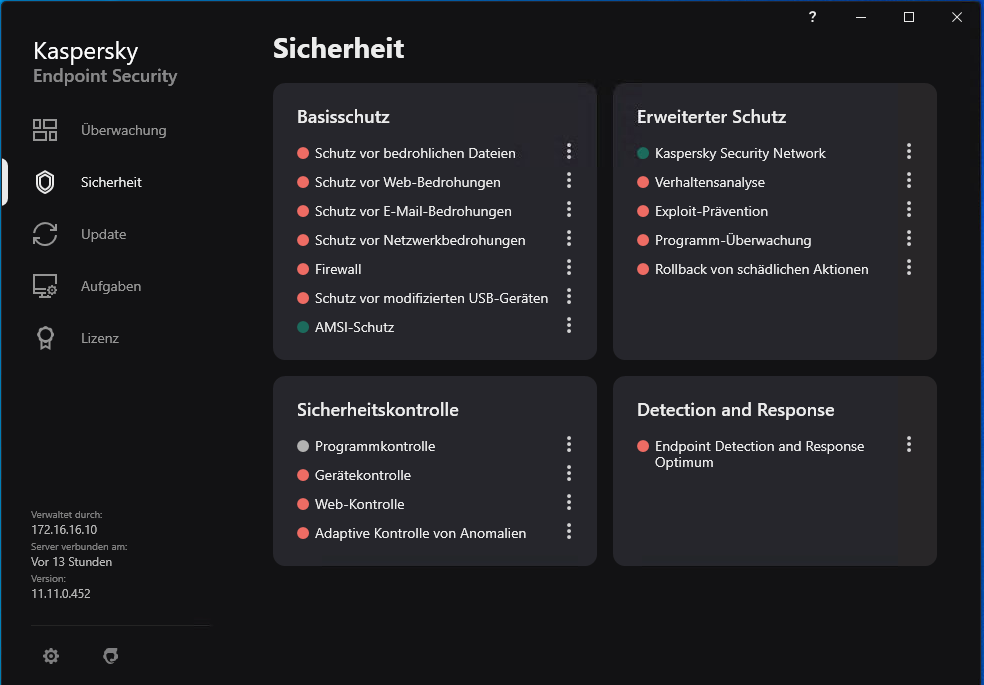
Task: Open the three-dot menu for Gerätekontrolle
Action: 569,473
